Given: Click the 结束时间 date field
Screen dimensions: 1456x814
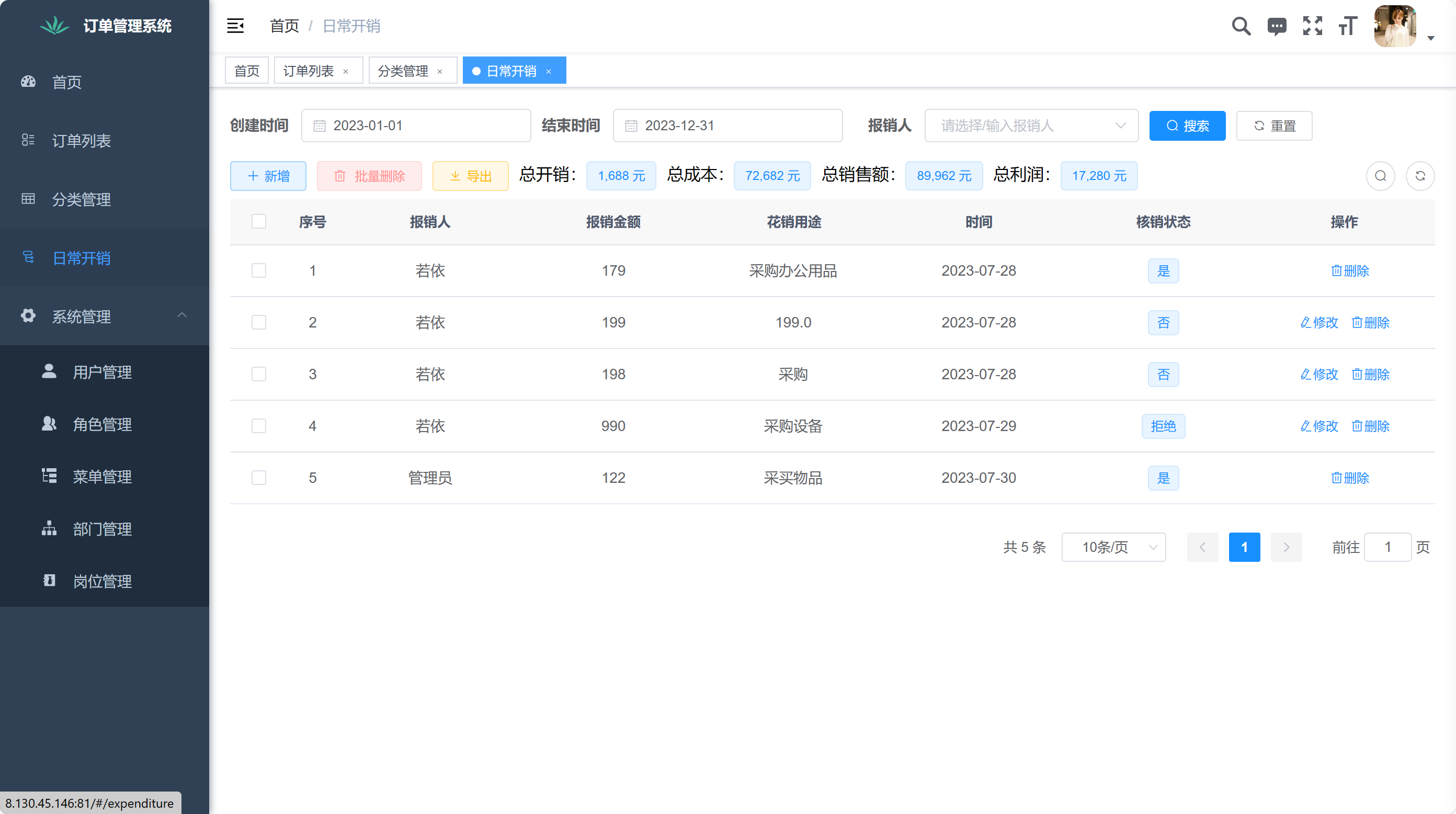Looking at the screenshot, I should click(728, 126).
